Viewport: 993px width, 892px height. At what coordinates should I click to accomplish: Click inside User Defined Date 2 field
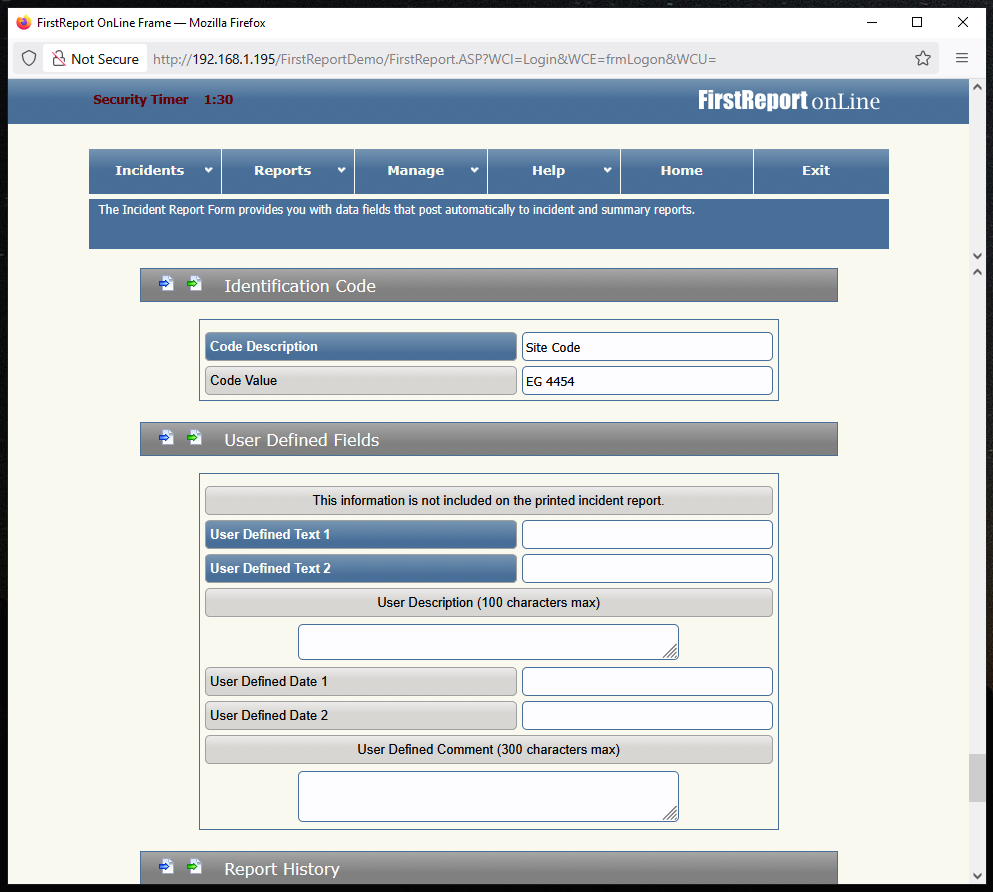coord(647,716)
